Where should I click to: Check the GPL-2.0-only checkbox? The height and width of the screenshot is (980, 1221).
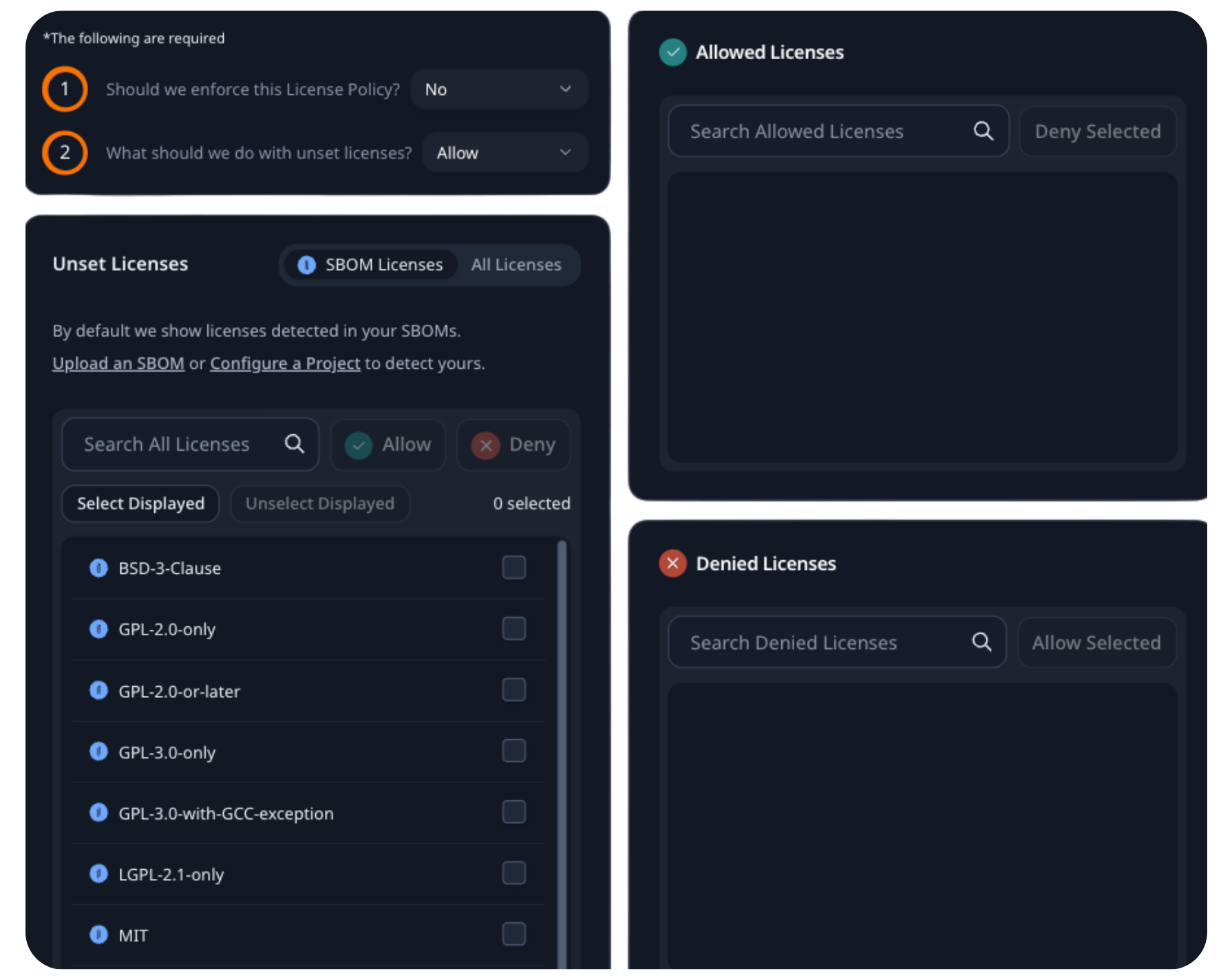point(513,628)
